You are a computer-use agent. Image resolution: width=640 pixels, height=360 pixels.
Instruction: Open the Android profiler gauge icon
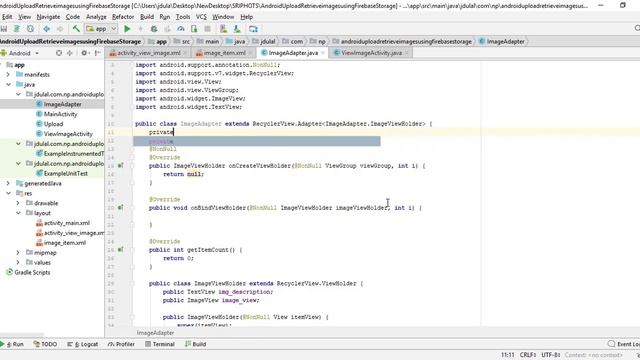click(180, 29)
